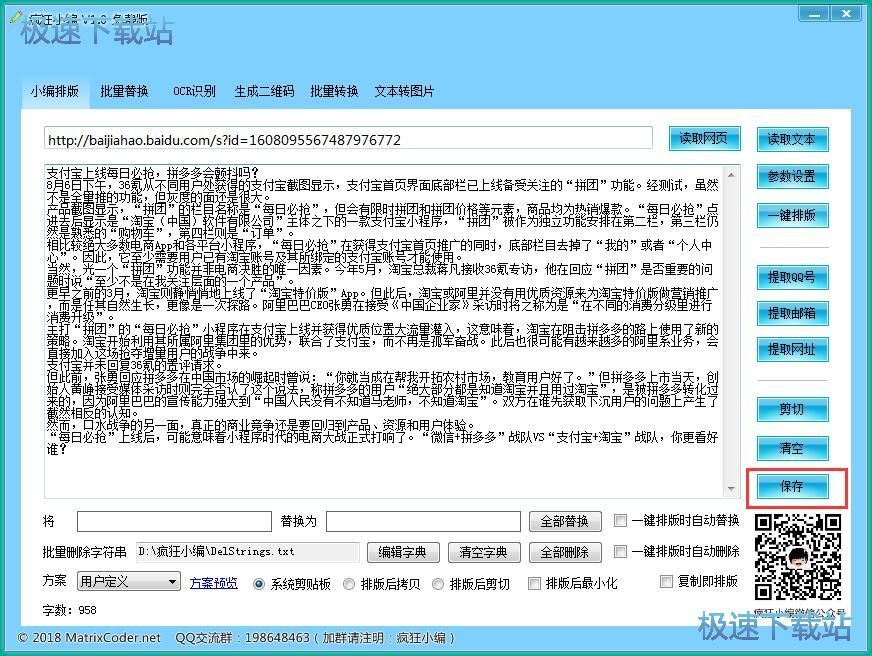Click 提取邮箱 button
This screenshot has width=872, height=656.
coord(792,313)
